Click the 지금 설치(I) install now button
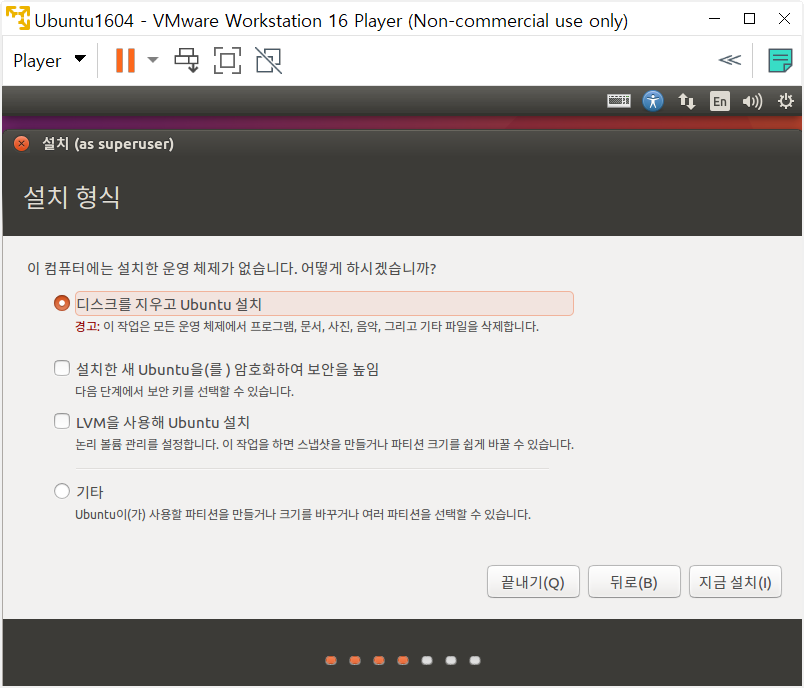This screenshot has height=688, width=804. coord(735,582)
